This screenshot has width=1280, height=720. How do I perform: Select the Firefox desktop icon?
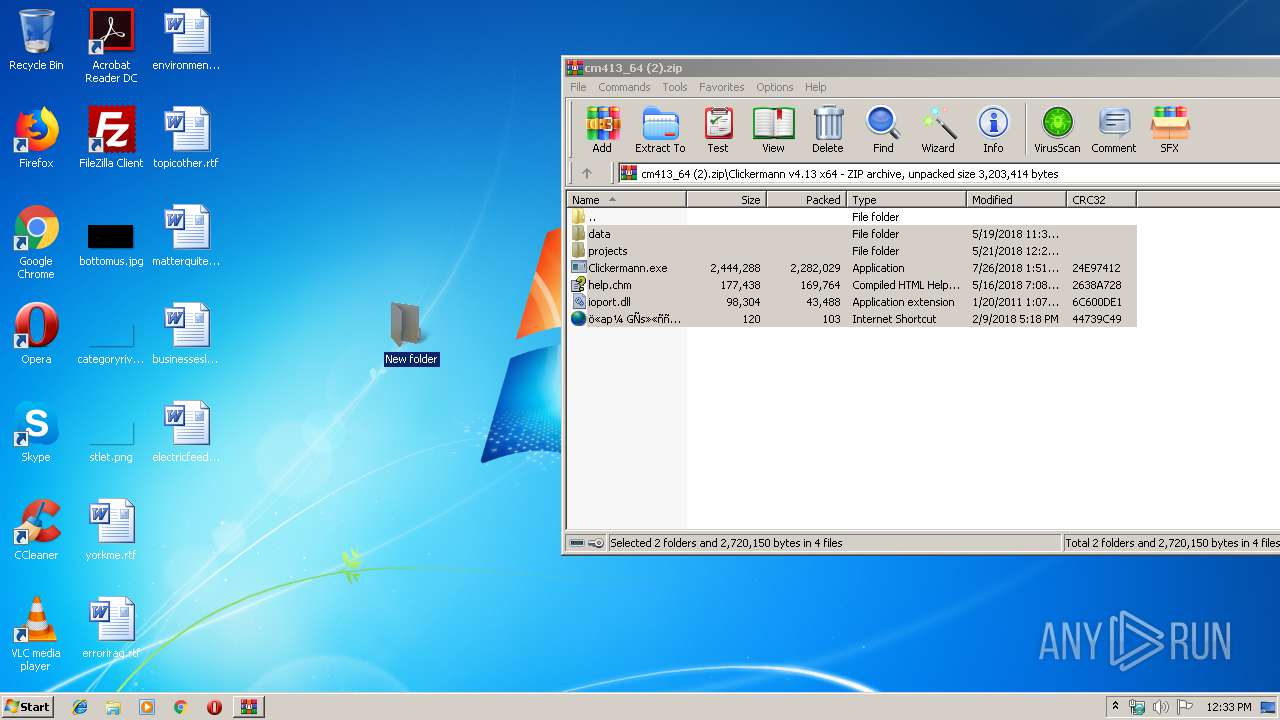point(36,138)
